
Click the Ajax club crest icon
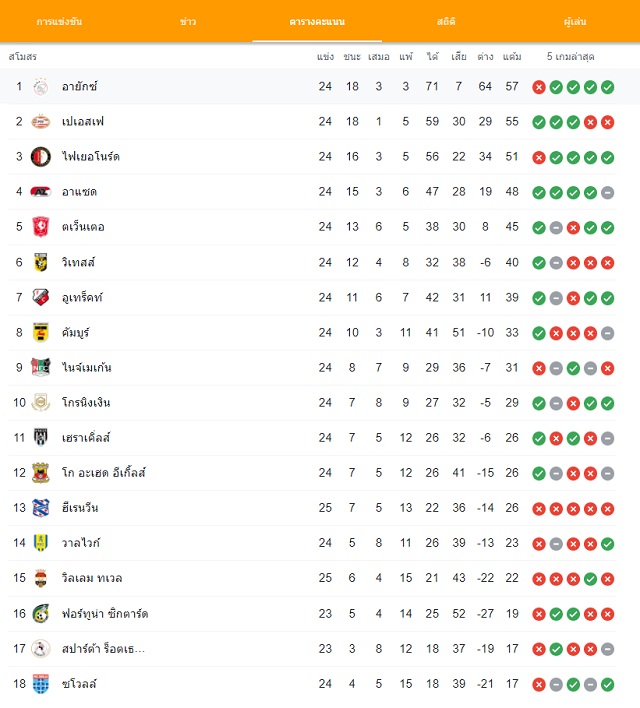point(41,86)
